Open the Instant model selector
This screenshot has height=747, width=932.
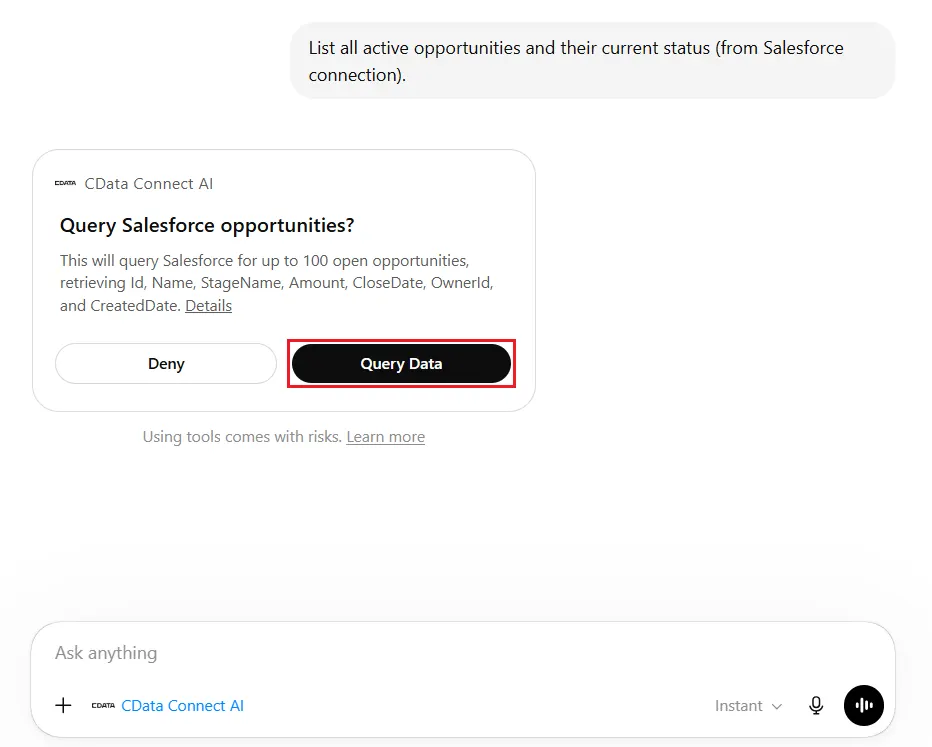click(748, 705)
